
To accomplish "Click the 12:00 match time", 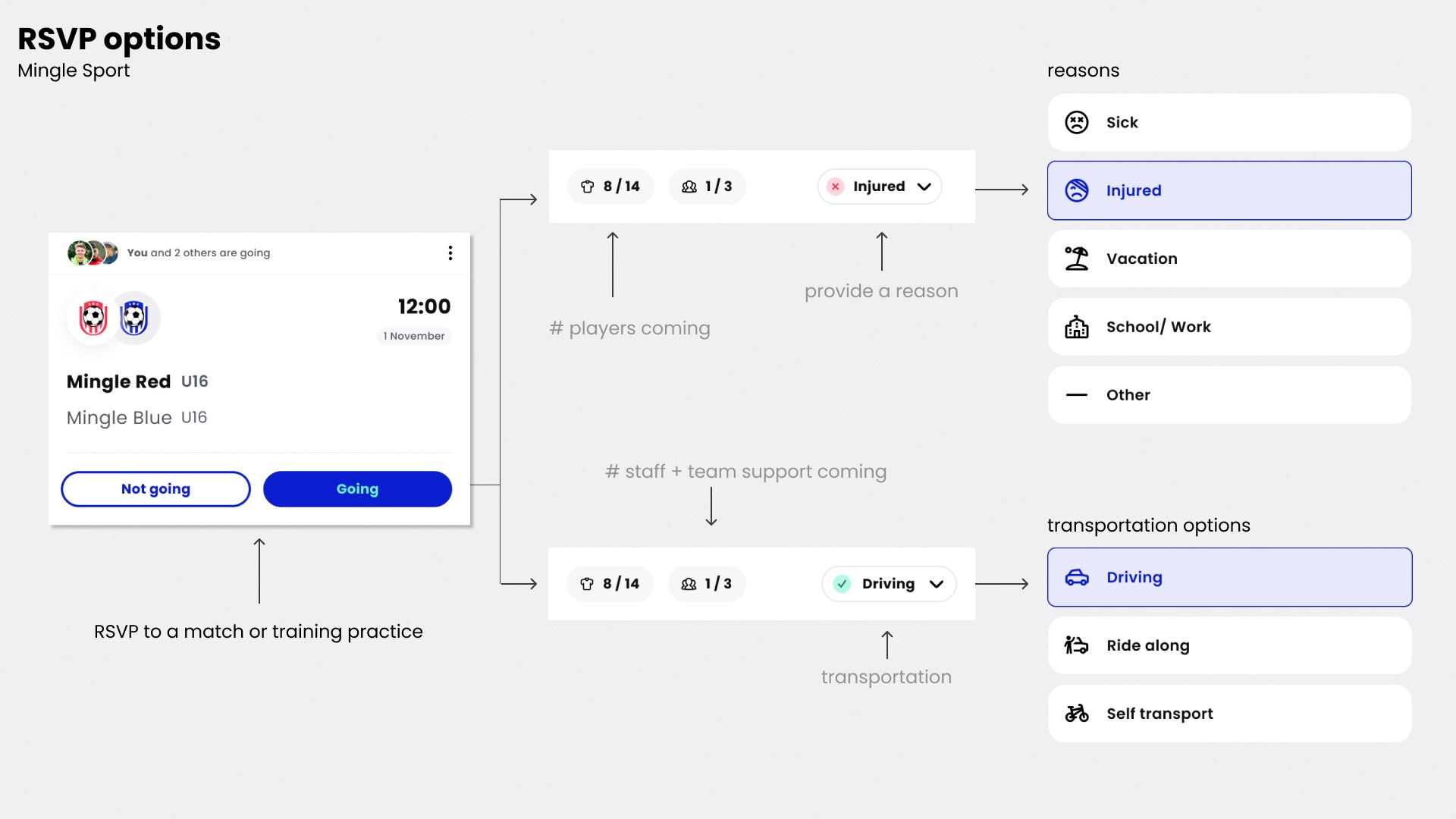I will tap(424, 306).
